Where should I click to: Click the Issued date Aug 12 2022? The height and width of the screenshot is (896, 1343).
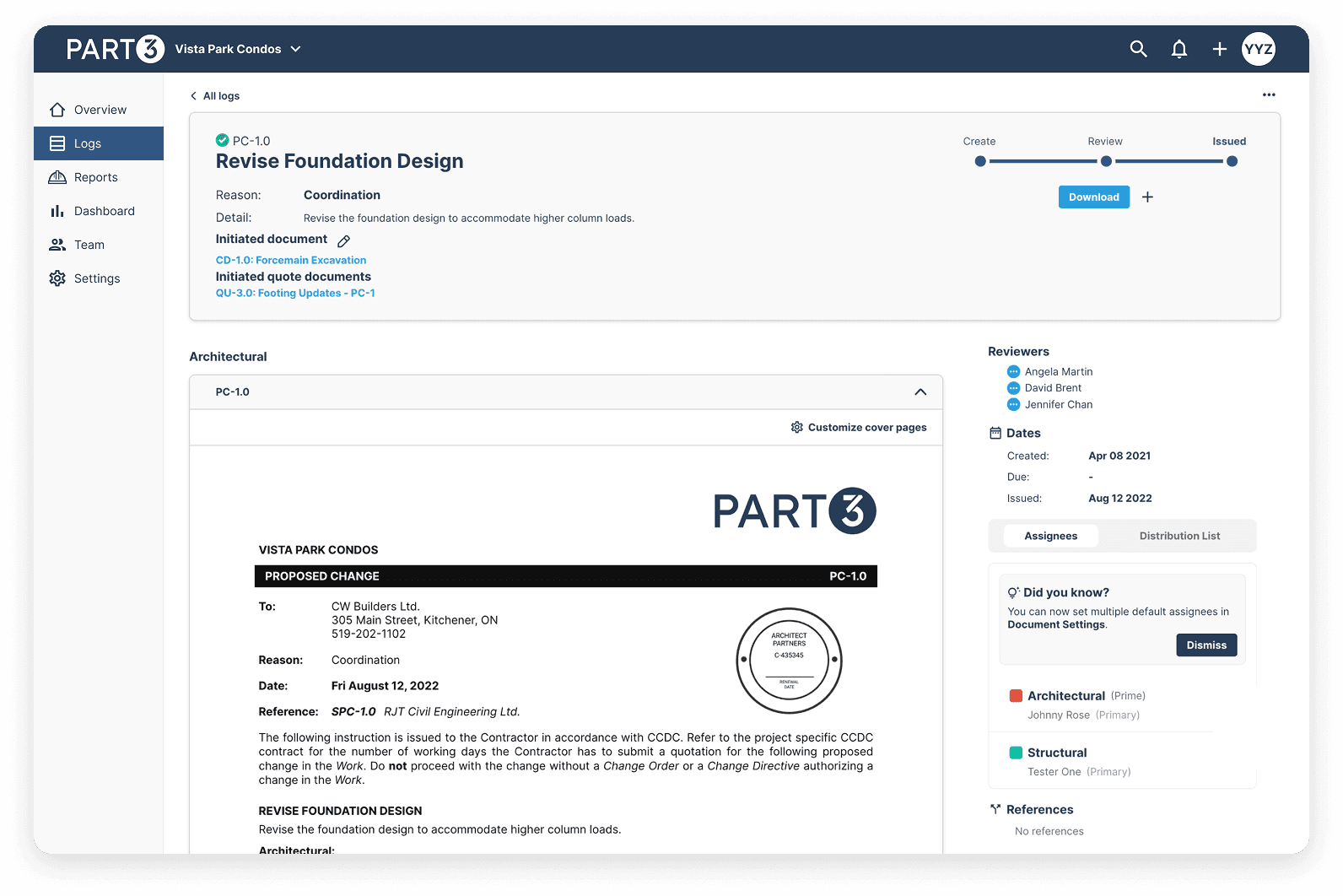tap(1119, 498)
